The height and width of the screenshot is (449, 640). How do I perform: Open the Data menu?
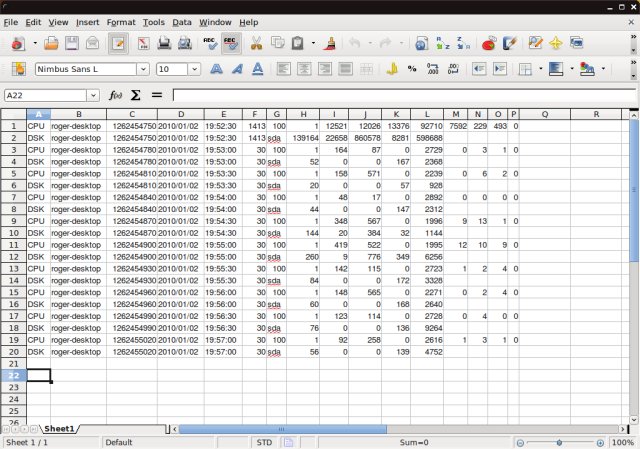click(182, 22)
